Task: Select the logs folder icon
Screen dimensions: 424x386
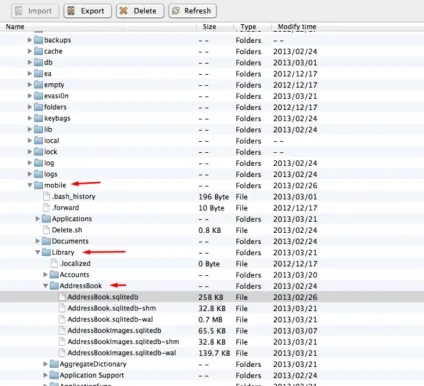Action: pyautogui.click(x=38, y=174)
